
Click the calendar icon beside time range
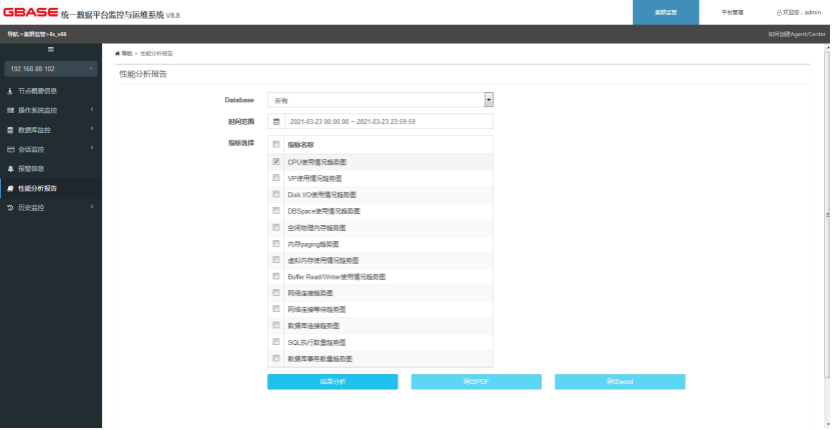point(276,122)
